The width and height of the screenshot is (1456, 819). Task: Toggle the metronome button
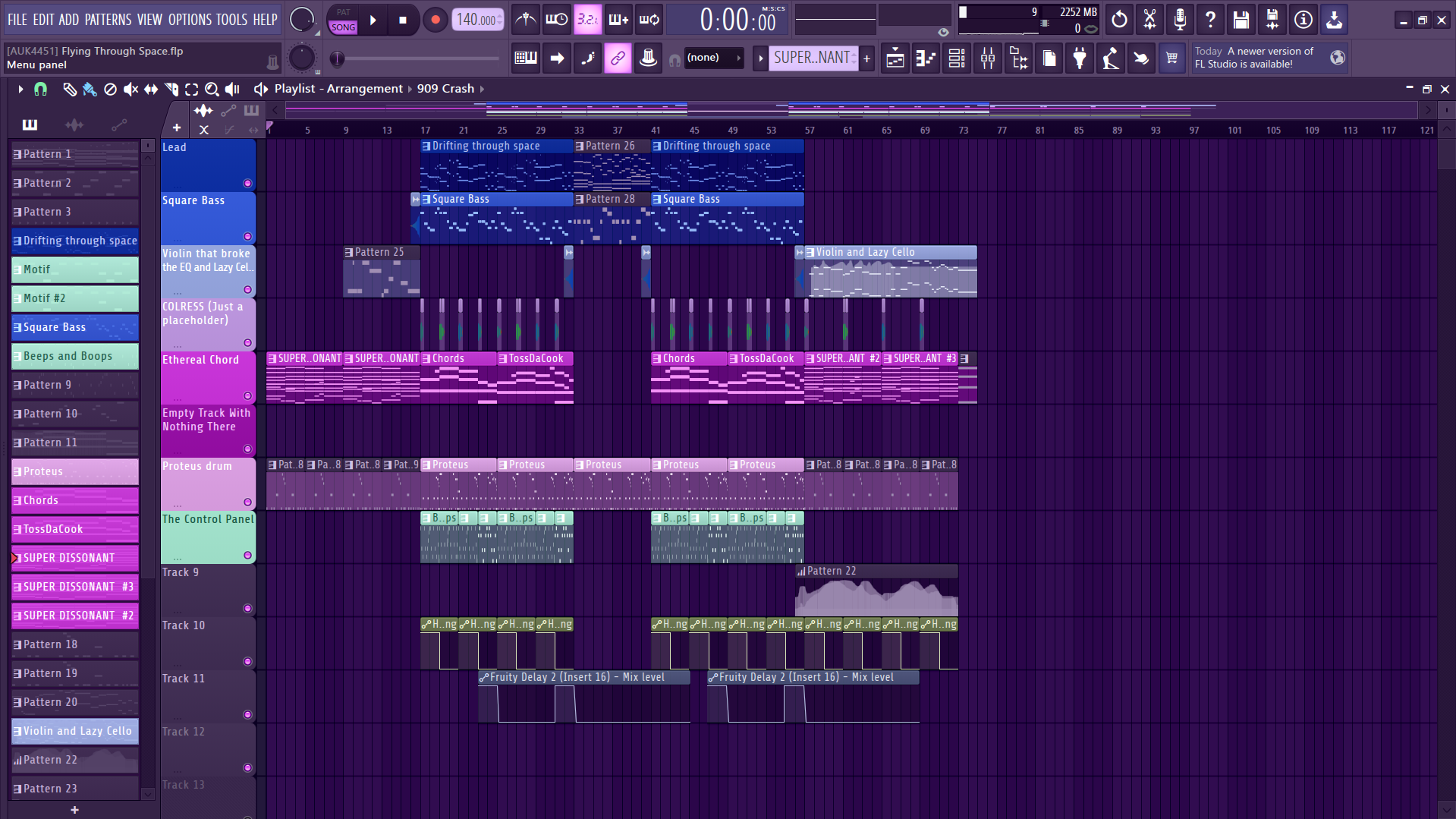click(525, 20)
